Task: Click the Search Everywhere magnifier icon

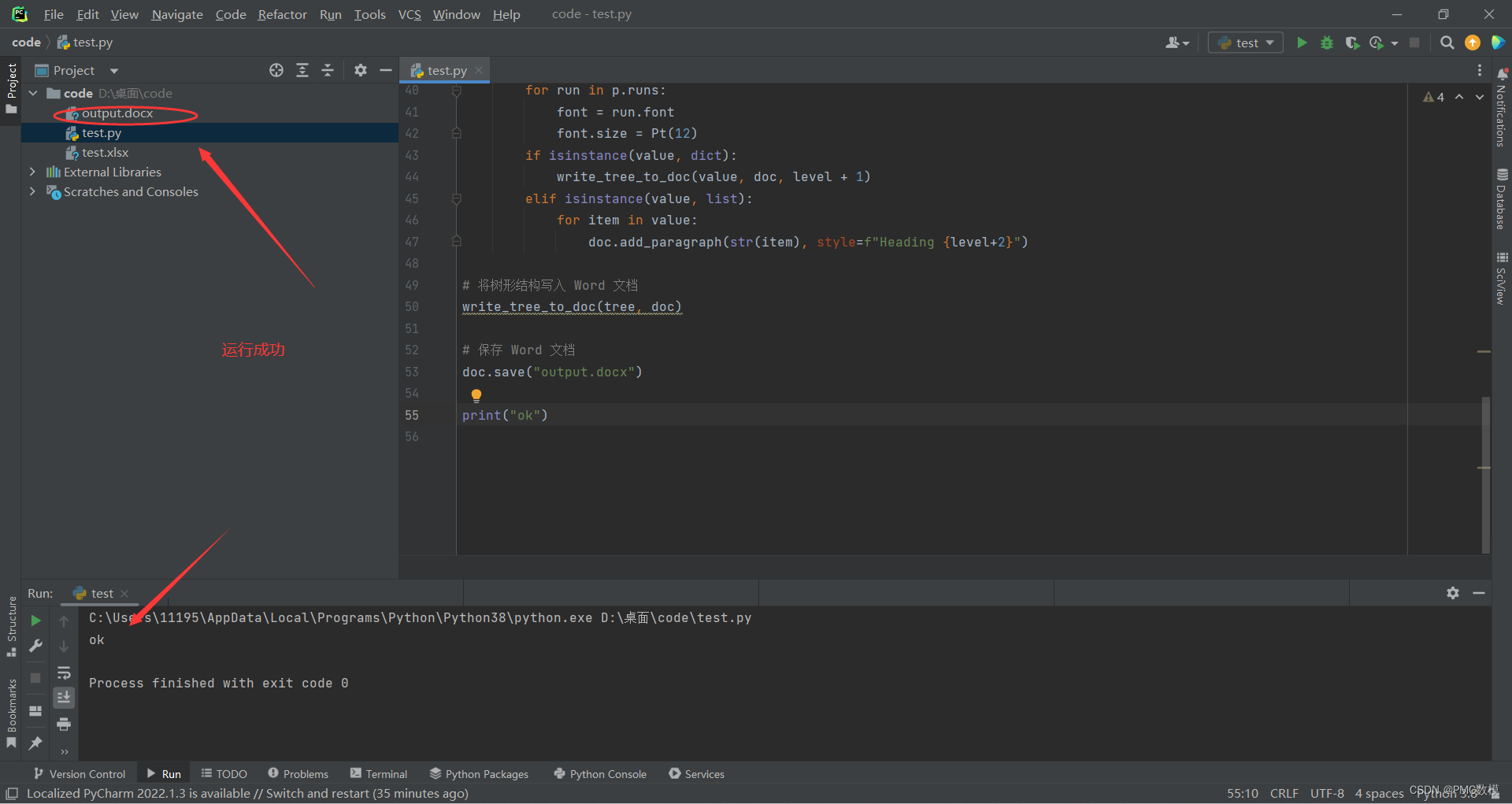Action: tap(1447, 43)
